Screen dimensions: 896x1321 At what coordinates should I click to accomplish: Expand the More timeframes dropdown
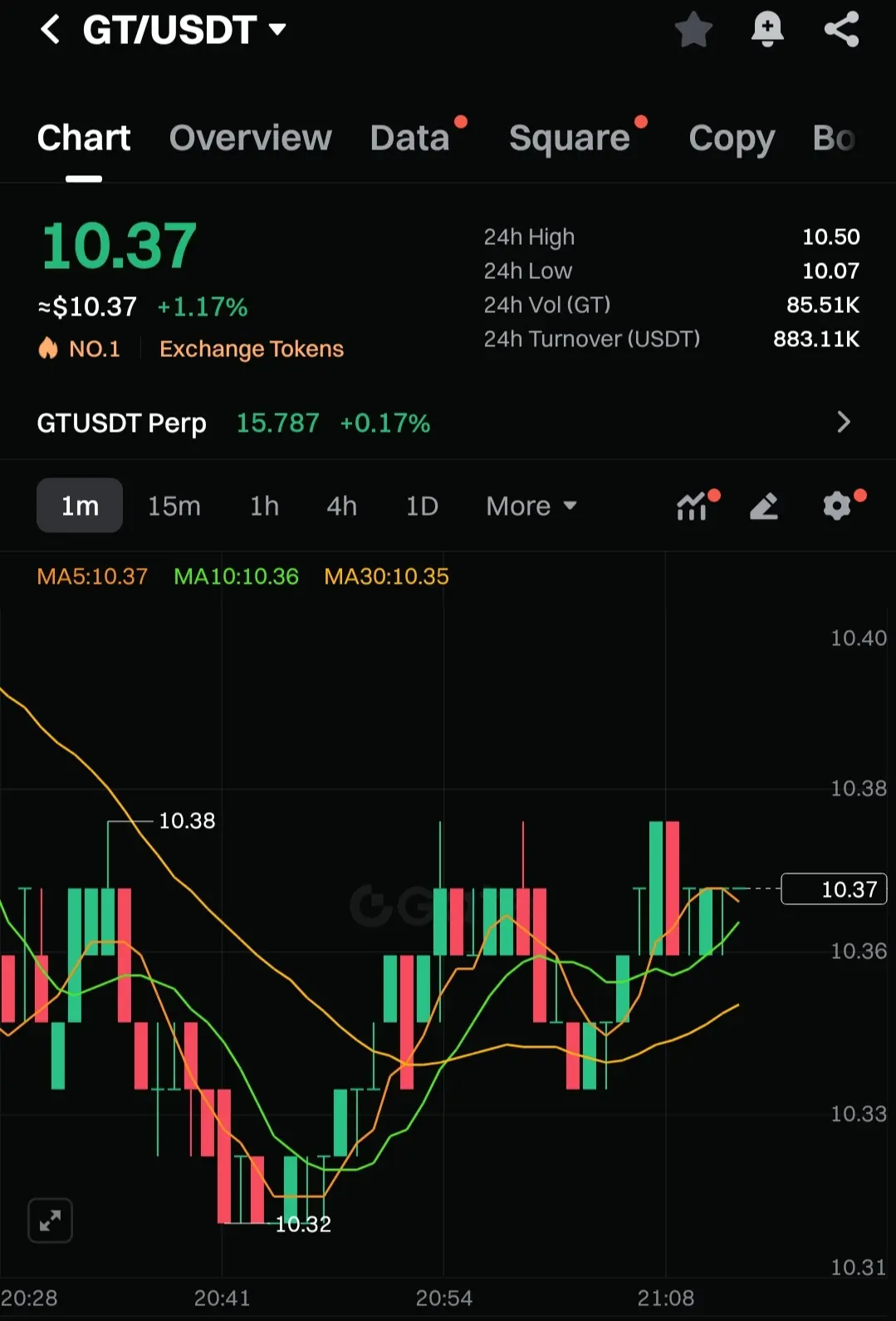(x=531, y=506)
